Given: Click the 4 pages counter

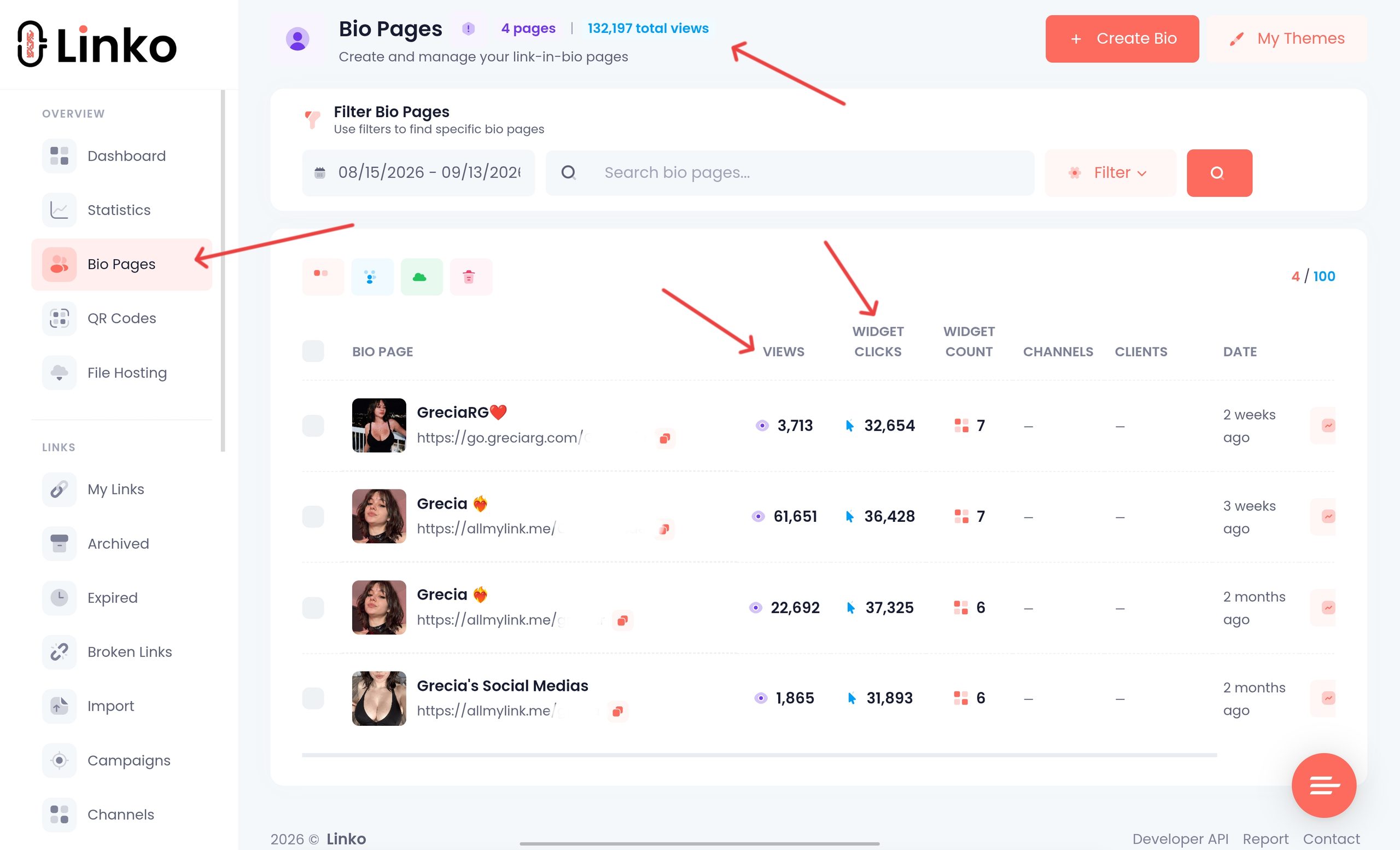Looking at the screenshot, I should point(528,28).
